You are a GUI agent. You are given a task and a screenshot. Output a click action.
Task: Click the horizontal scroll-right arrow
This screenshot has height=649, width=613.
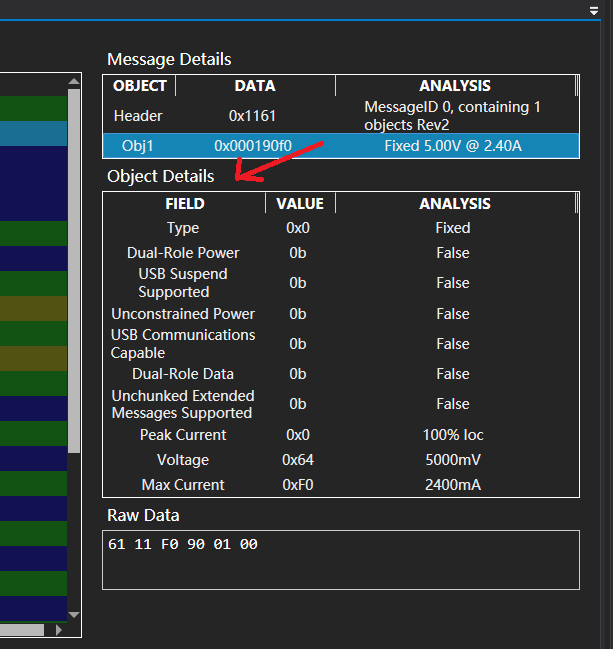click(x=59, y=630)
